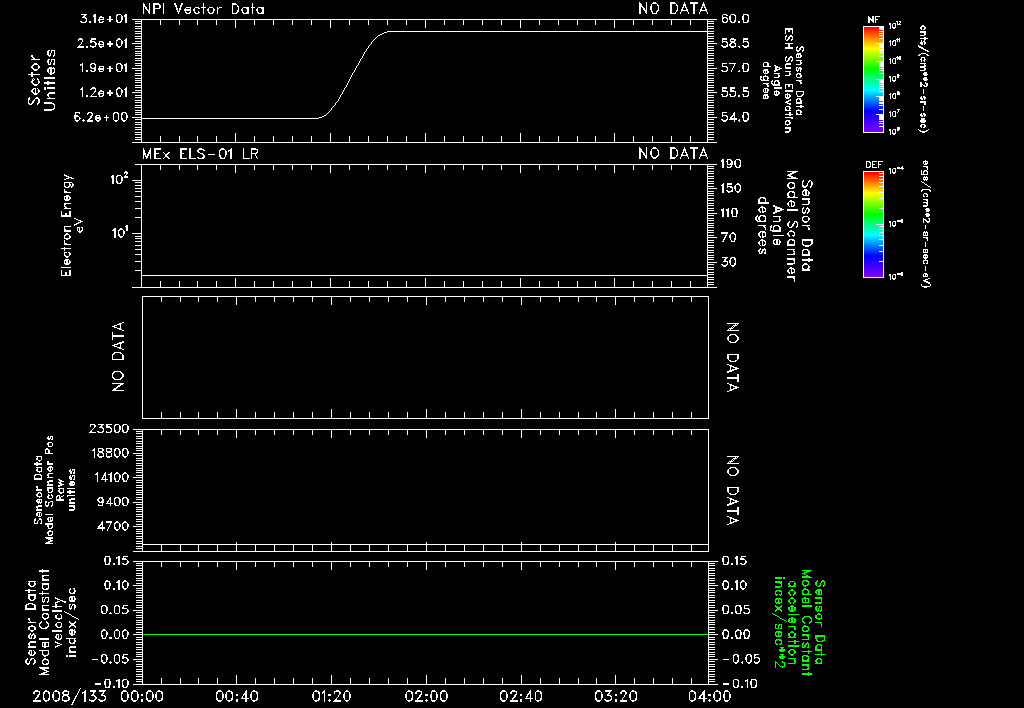Click the 03:20 time axis label
1024x708 pixels.
616,696
